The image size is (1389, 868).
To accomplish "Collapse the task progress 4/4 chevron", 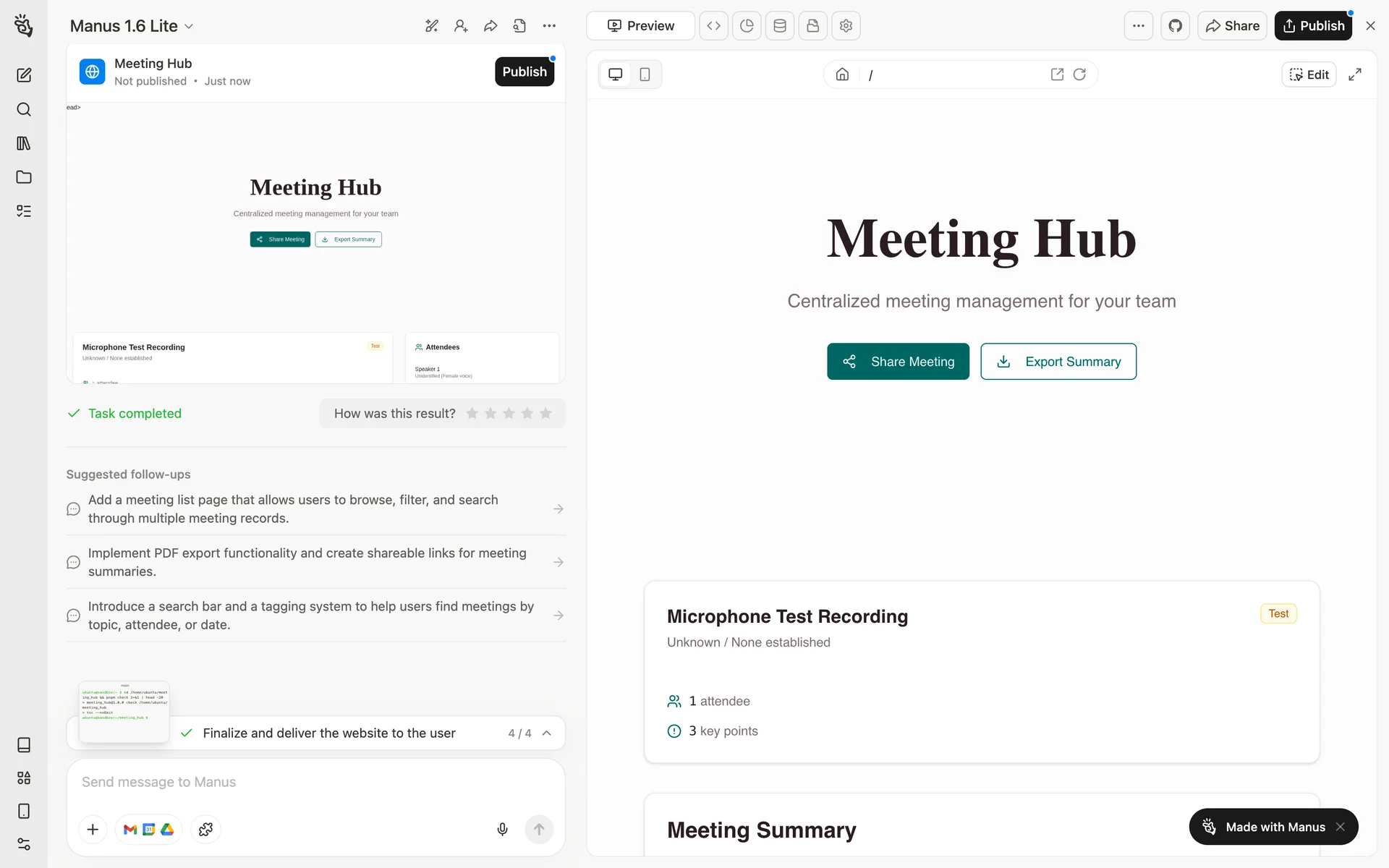I will coord(547,733).
